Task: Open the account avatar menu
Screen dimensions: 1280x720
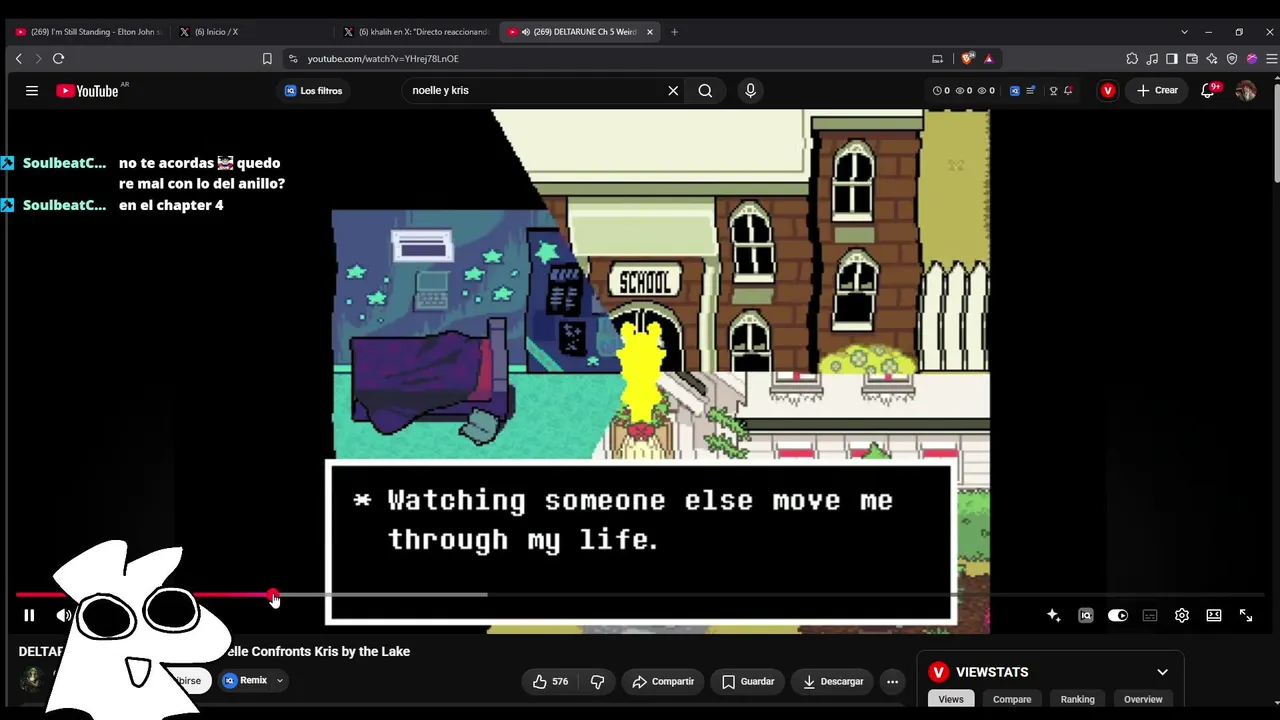Action: 1246,90
